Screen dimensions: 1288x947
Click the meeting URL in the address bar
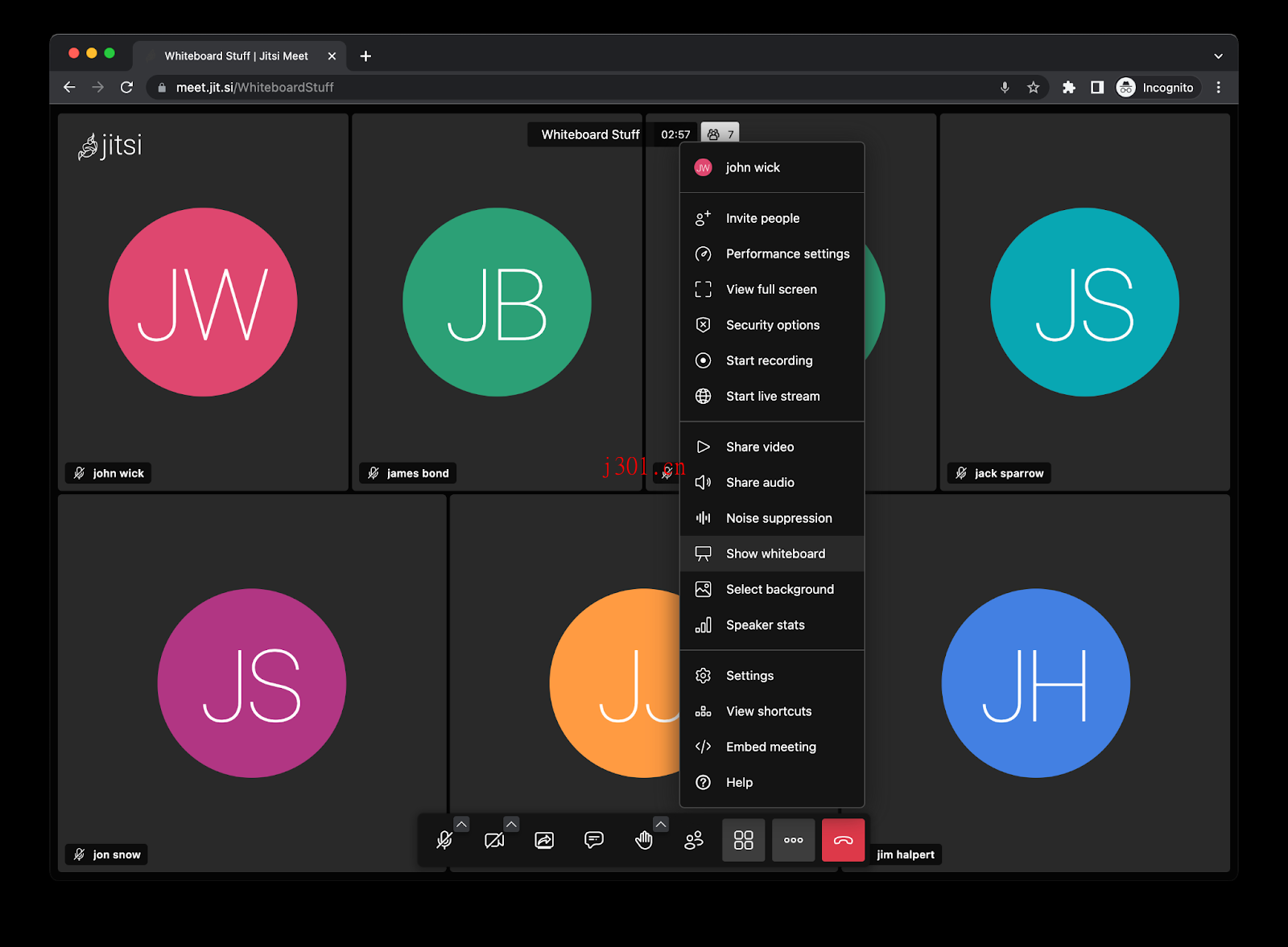click(x=254, y=87)
